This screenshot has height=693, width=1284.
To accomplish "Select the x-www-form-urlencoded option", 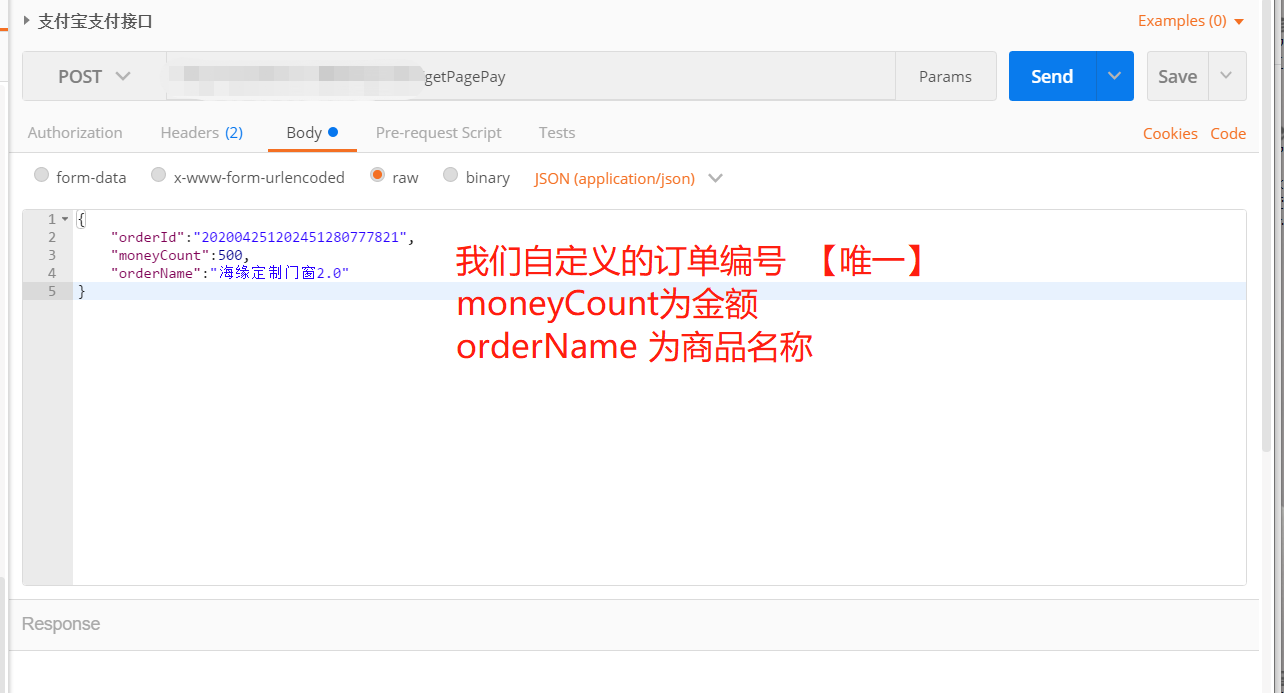I will click(x=158, y=174).
